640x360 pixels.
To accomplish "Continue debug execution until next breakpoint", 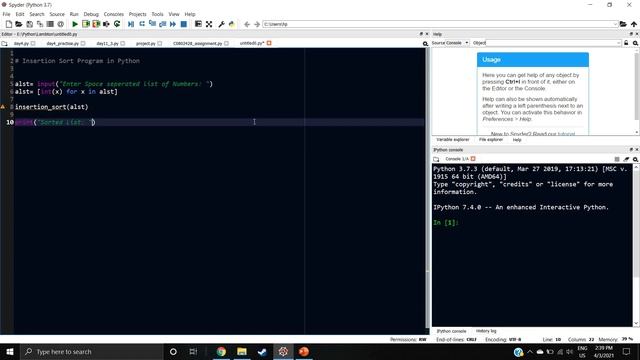I will [173, 24].
